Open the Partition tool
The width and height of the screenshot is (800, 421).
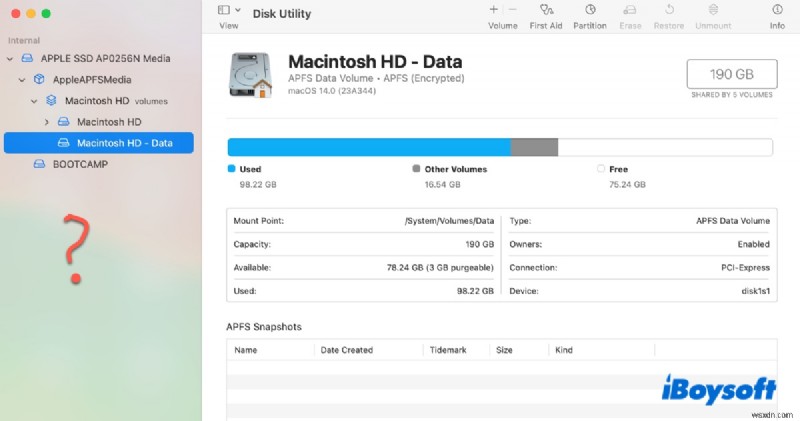(590, 10)
